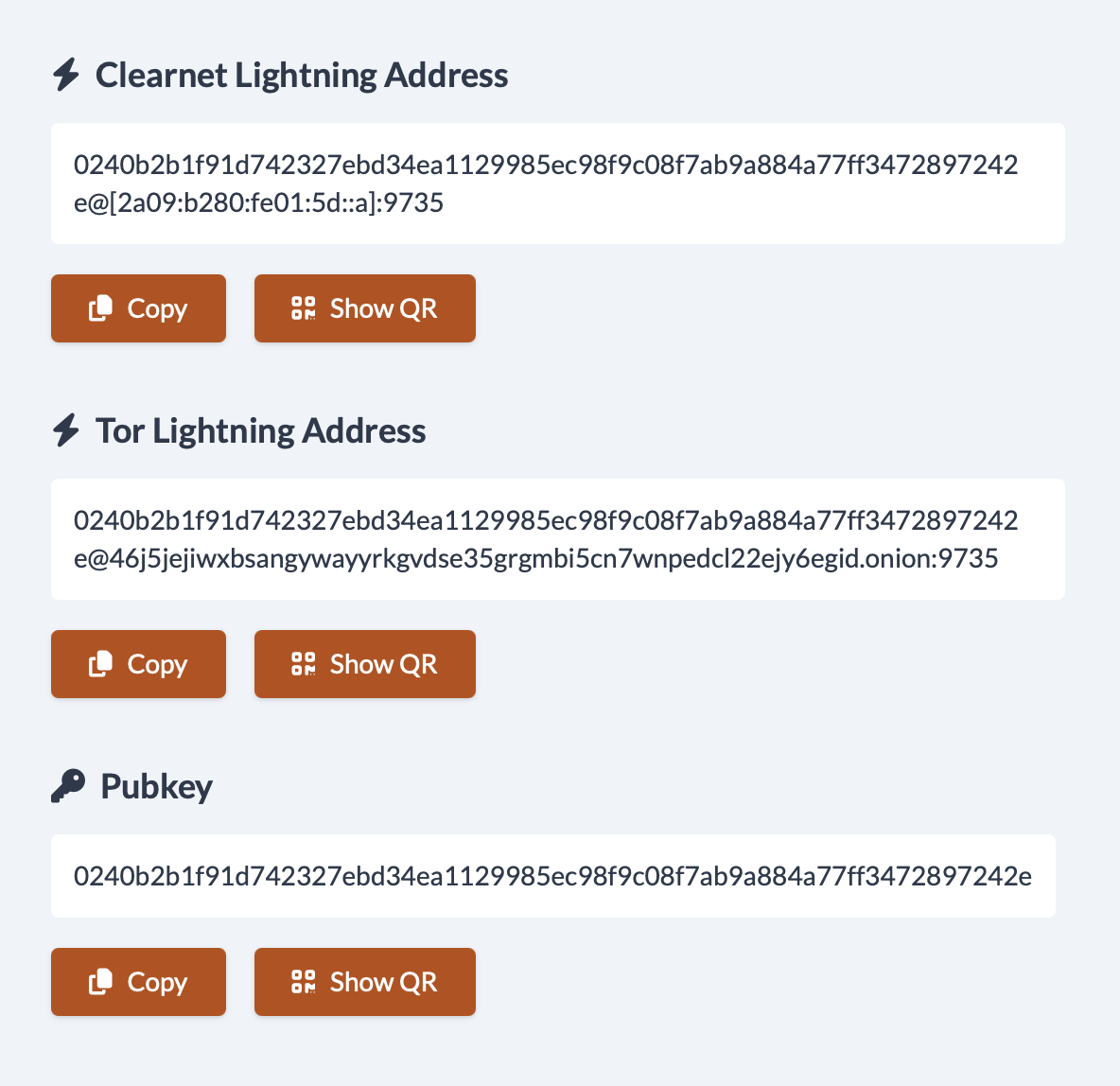
Task: Click the QR code icon under the Pubkey
Action: click(x=303, y=982)
